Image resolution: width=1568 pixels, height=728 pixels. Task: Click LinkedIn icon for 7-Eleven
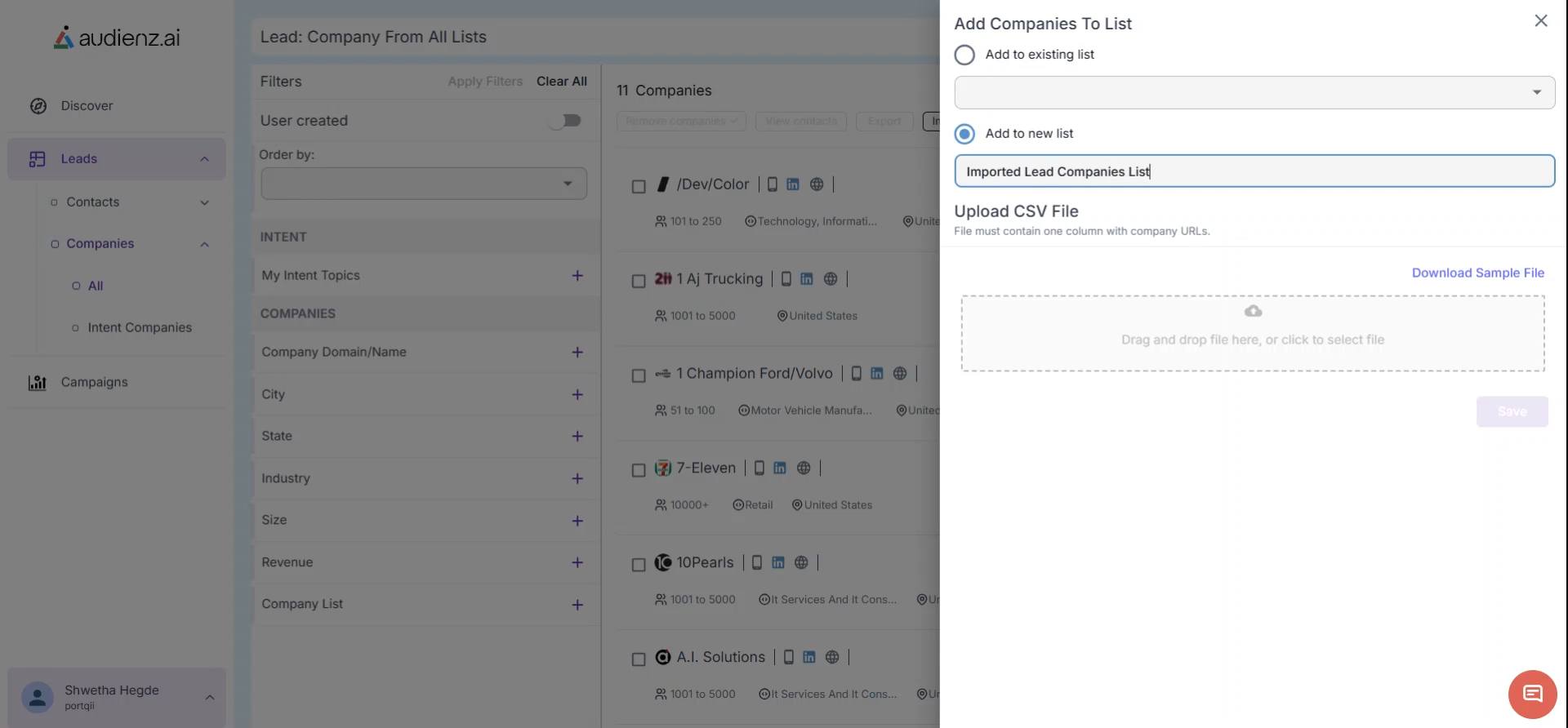[x=780, y=468]
